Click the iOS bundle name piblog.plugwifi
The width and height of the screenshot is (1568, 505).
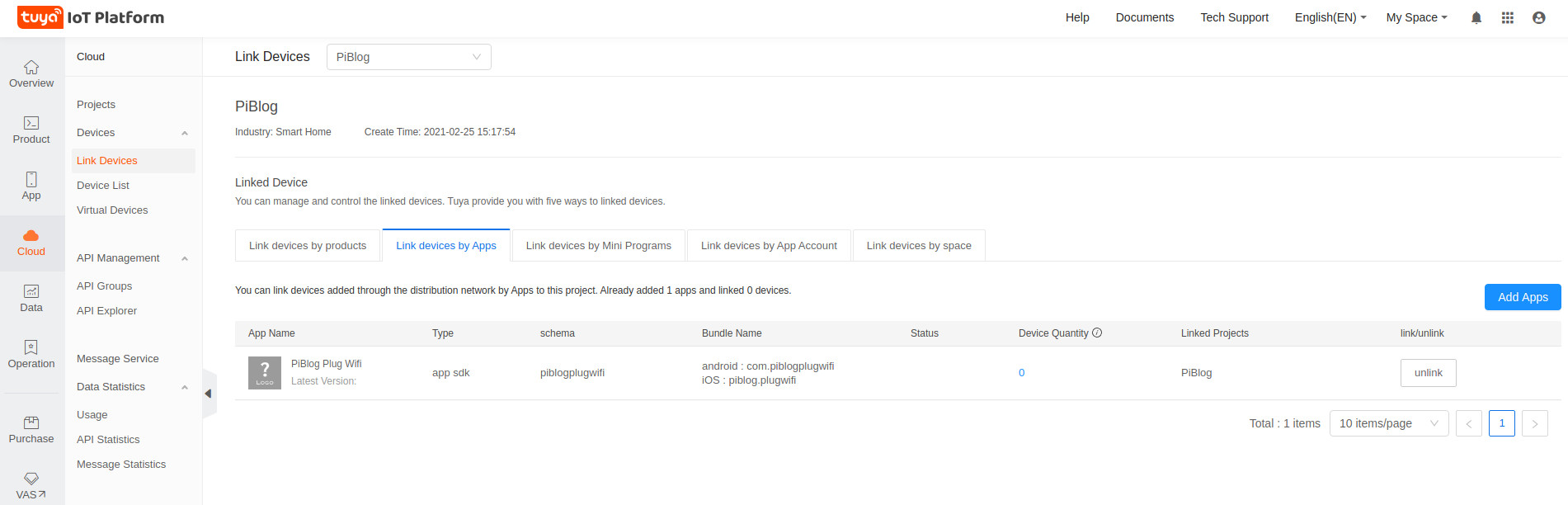tap(749, 380)
